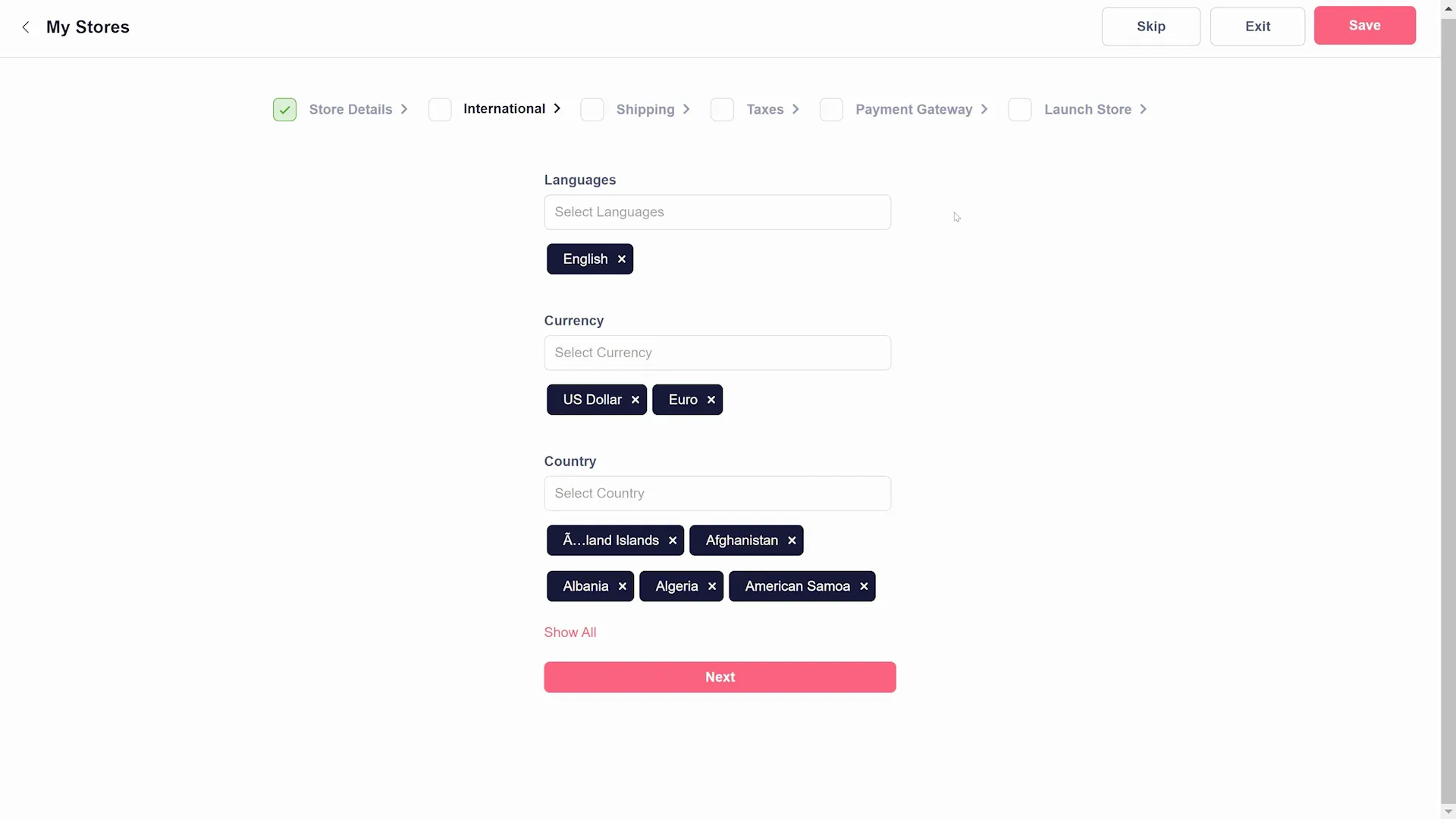
Task: Switch to the Taxes step
Action: click(765, 109)
